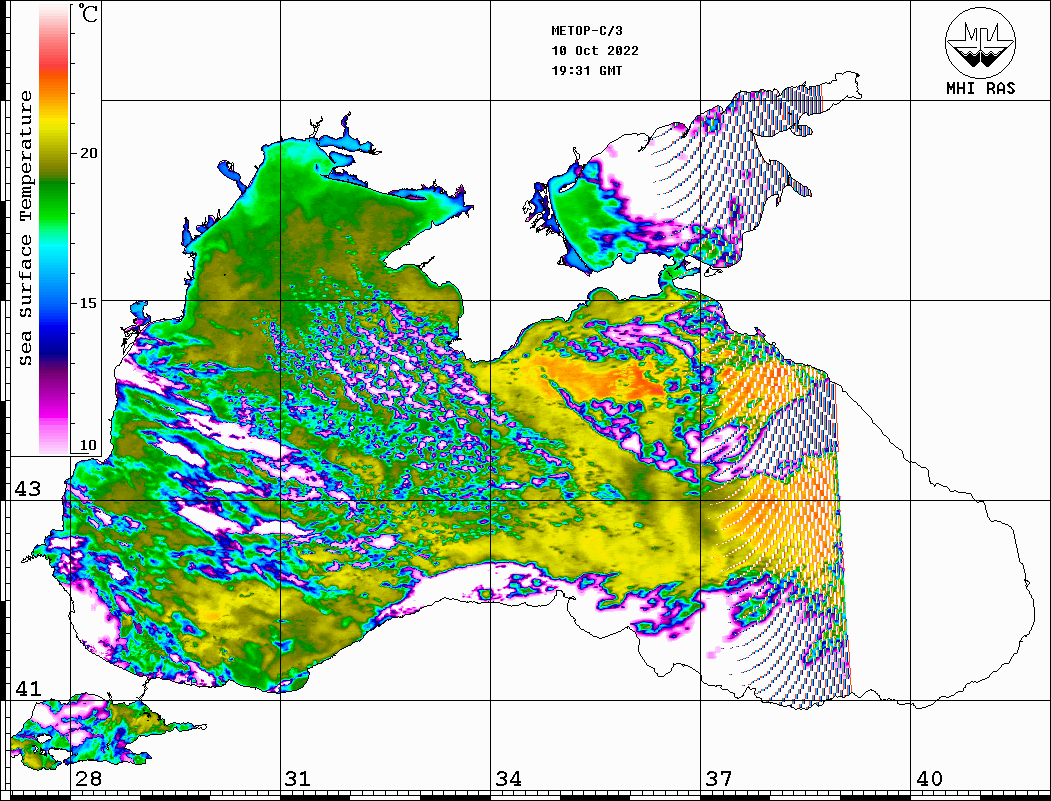
Task: Click the 'METOP-C/3' satellite label
Action: (586, 31)
